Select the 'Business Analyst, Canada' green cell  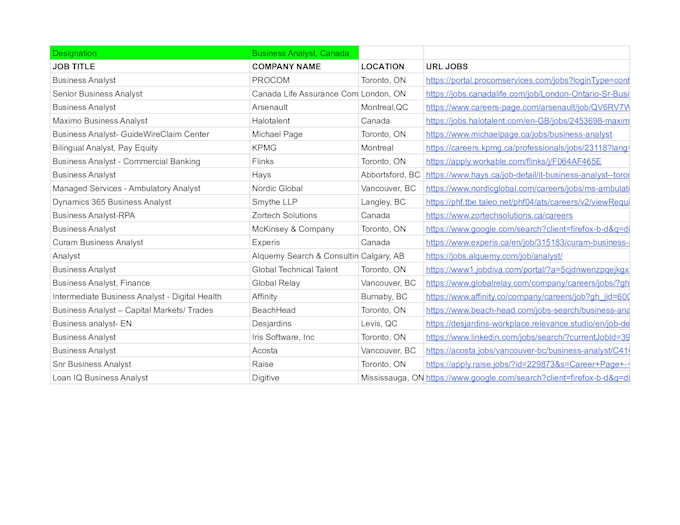(304, 53)
